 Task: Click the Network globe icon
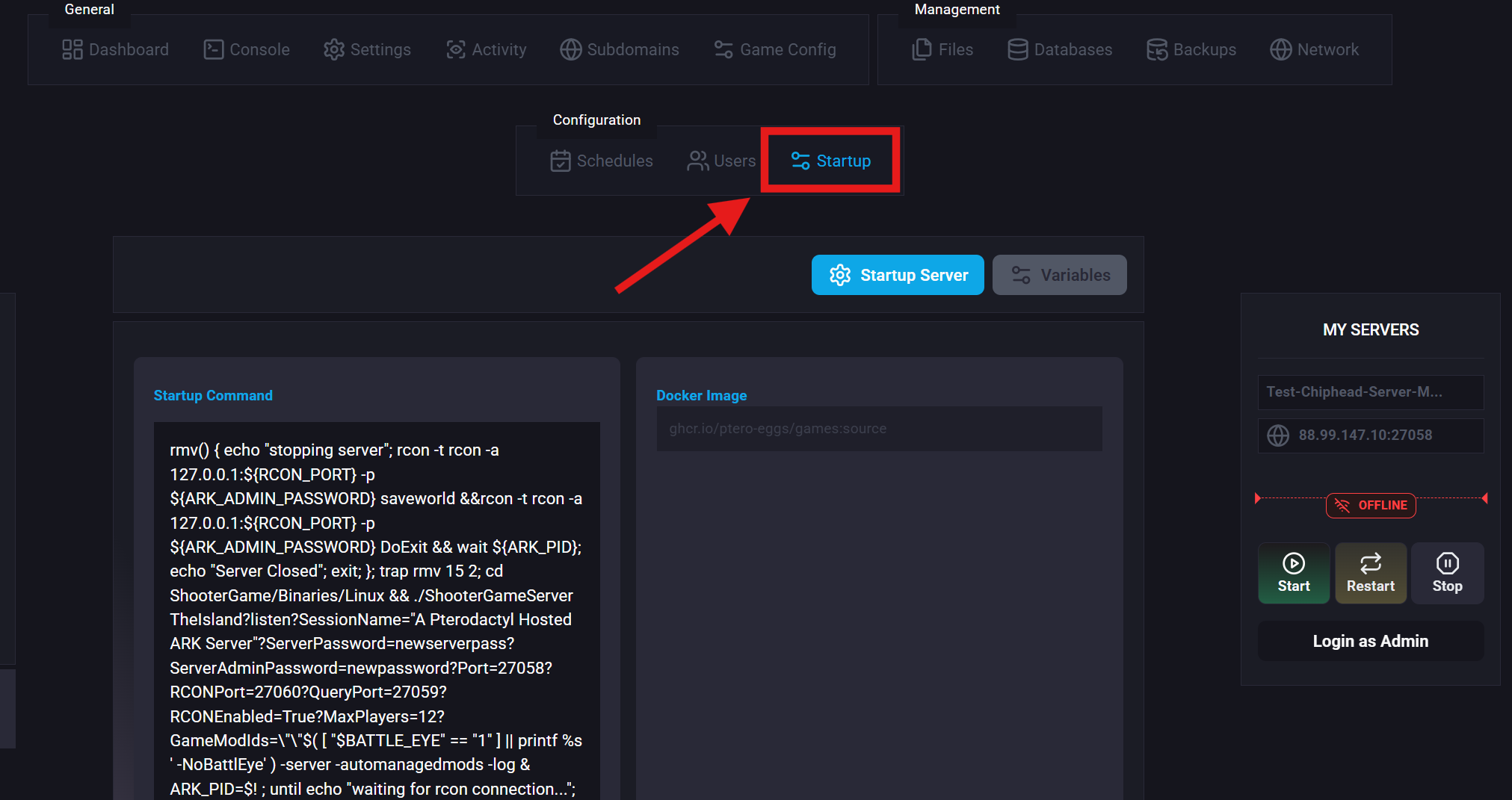(1281, 49)
